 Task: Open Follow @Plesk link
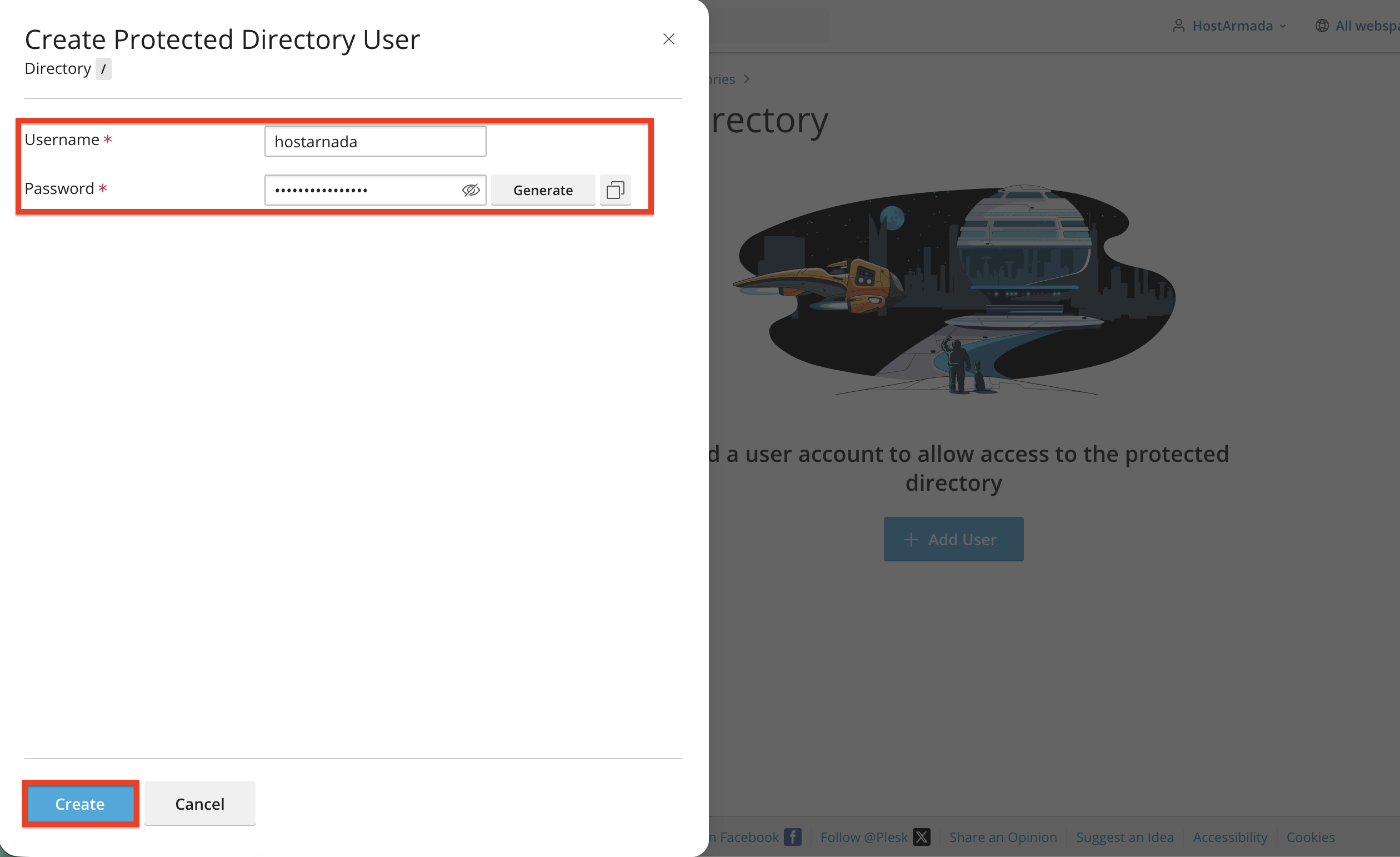[864, 836]
